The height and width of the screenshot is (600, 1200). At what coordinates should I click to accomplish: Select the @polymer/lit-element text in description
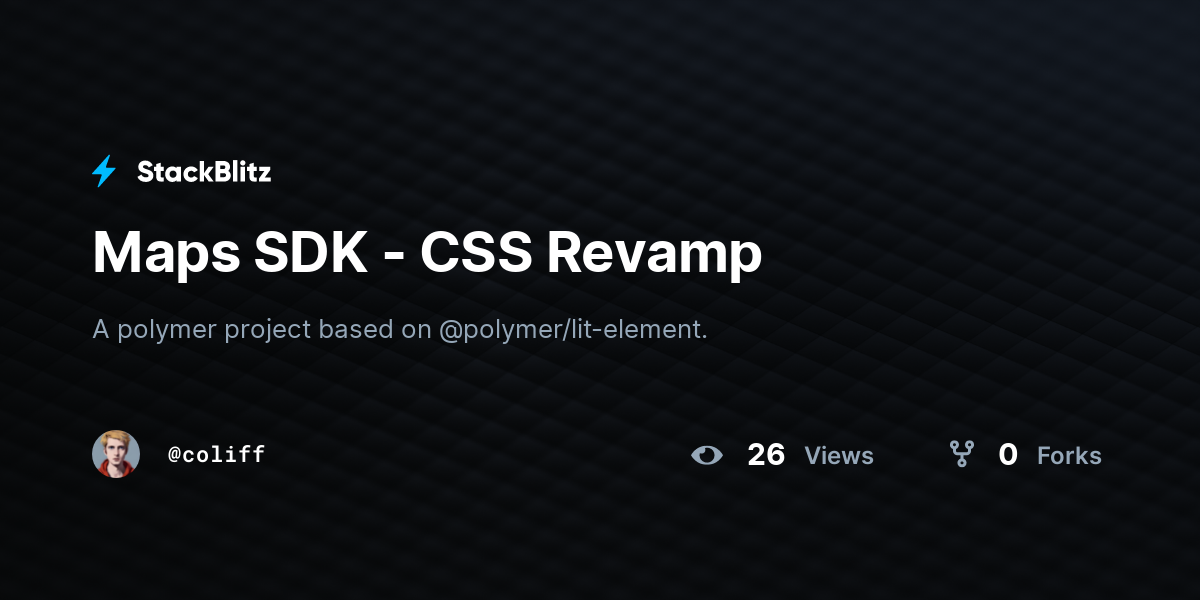pos(573,329)
